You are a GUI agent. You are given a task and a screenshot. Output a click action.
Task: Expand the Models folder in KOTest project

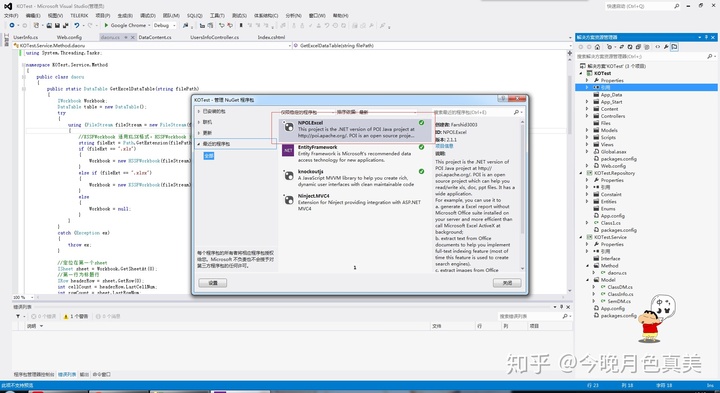click(x=587, y=130)
